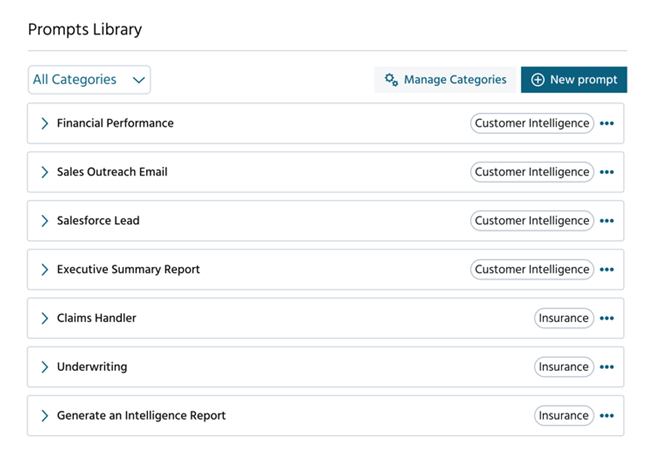The height and width of the screenshot is (465, 665).
Task: Click the gears icon in Manage Categories
Action: [x=392, y=80]
